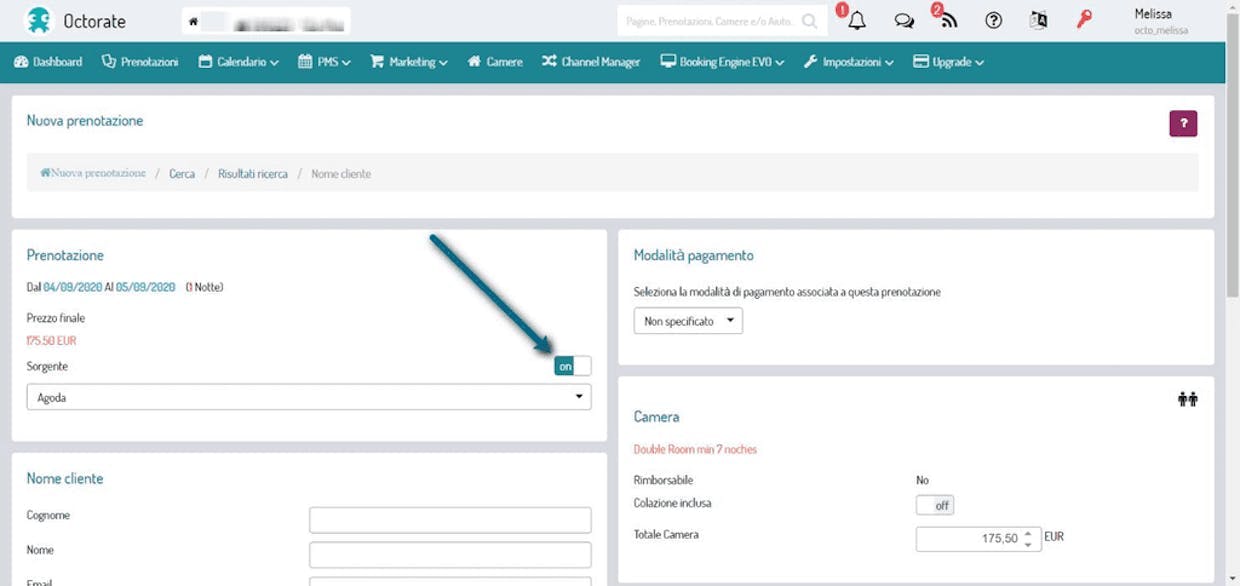Viewport: 1240px width, 586px height.
Task: Open the chat messages icon
Action: [x=904, y=21]
